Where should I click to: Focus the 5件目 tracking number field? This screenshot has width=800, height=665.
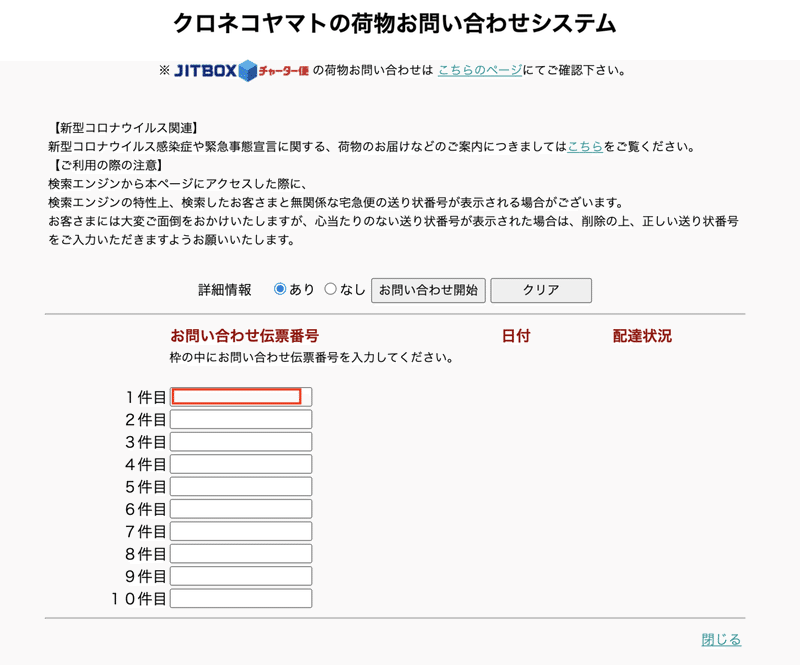point(241,487)
